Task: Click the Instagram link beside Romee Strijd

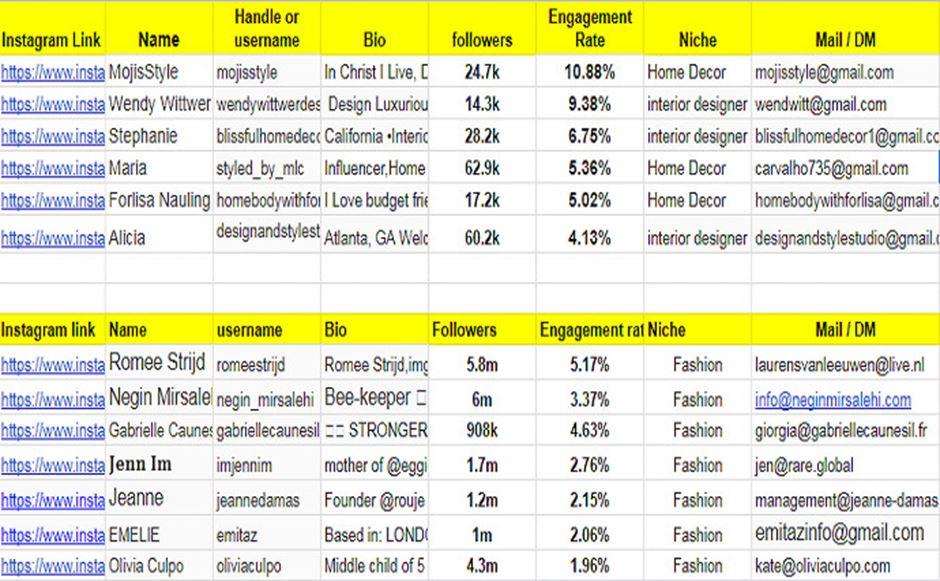Action: pos(52,365)
